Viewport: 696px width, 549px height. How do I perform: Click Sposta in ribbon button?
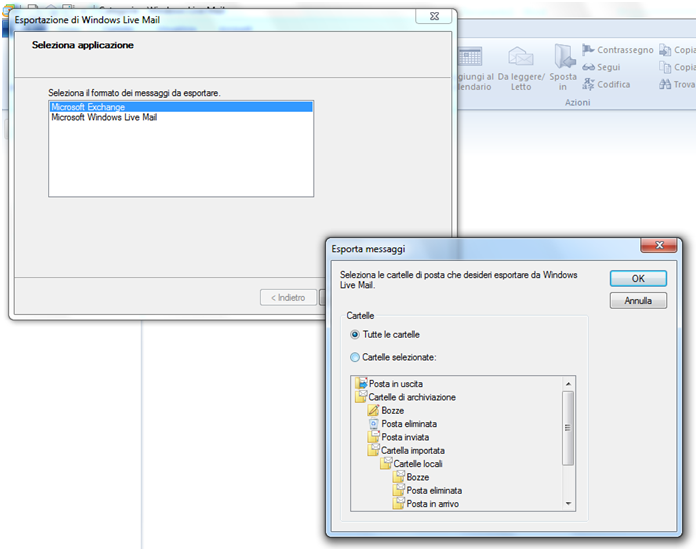pos(563,67)
